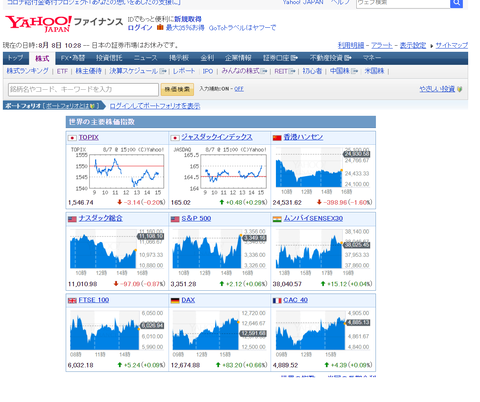This screenshot has width=480, height=402.
Task: Open the 証券口座 tab
Action: [x=280, y=58]
